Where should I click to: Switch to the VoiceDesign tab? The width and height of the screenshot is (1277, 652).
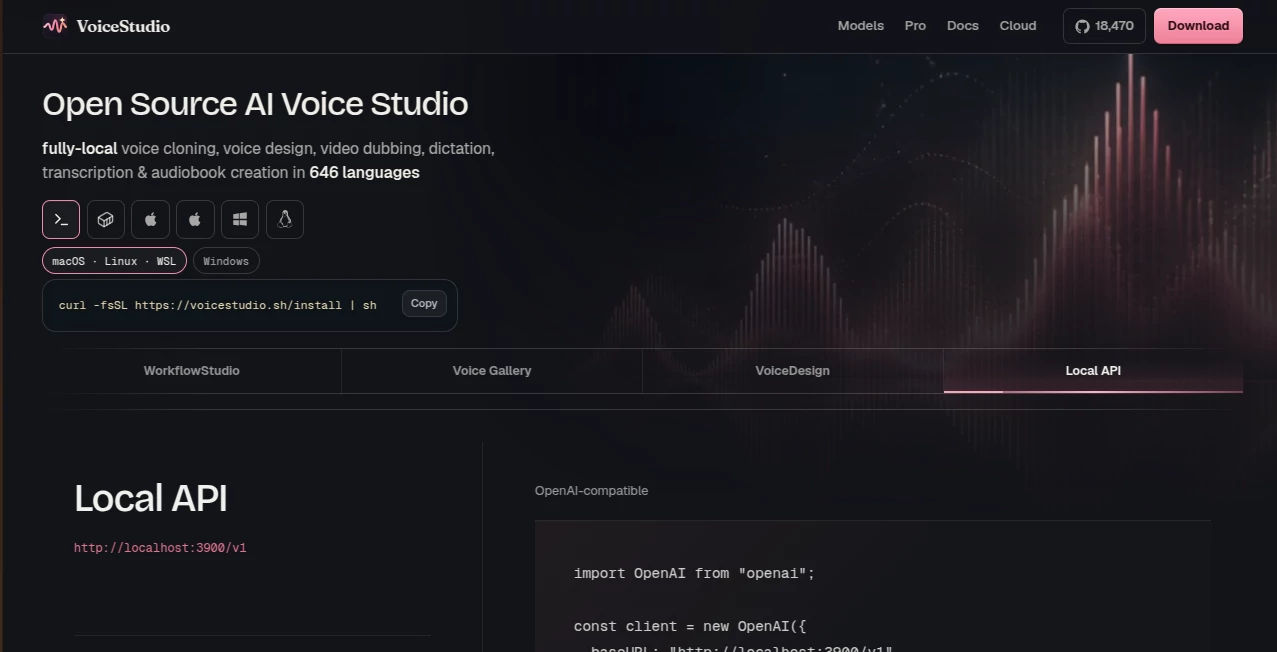click(x=792, y=371)
